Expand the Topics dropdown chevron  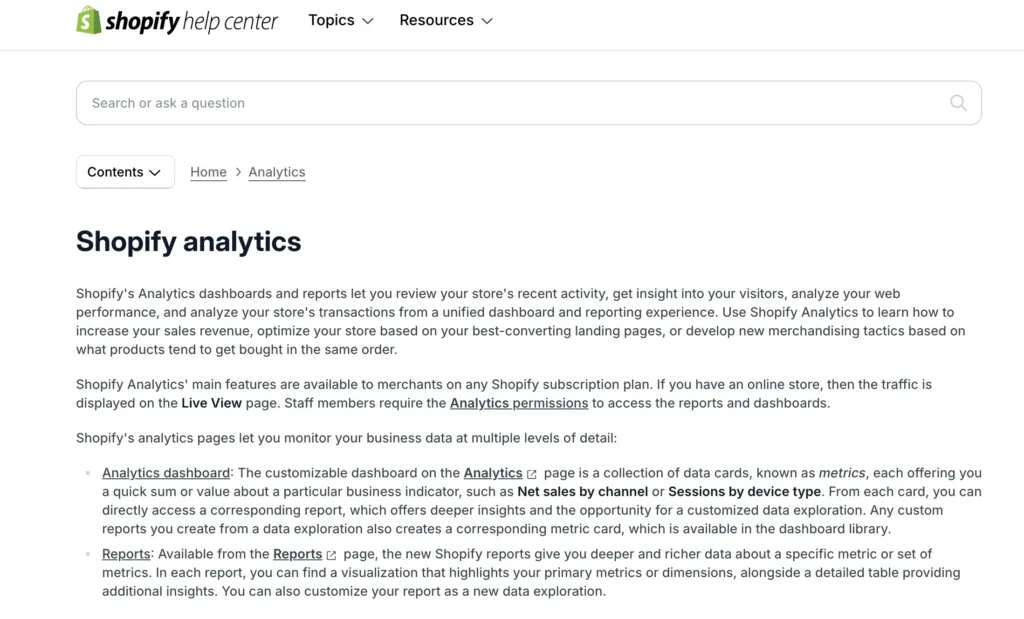pyautogui.click(x=367, y=20)
